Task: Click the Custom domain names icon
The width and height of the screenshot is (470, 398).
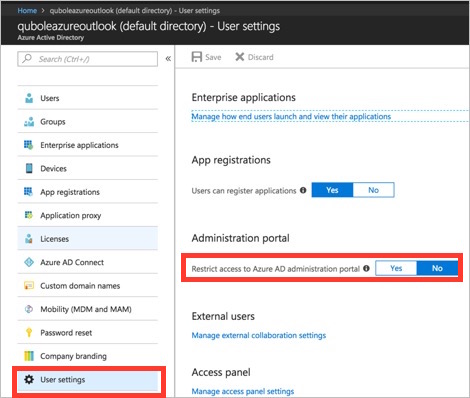Action: [x=29, y=286]
